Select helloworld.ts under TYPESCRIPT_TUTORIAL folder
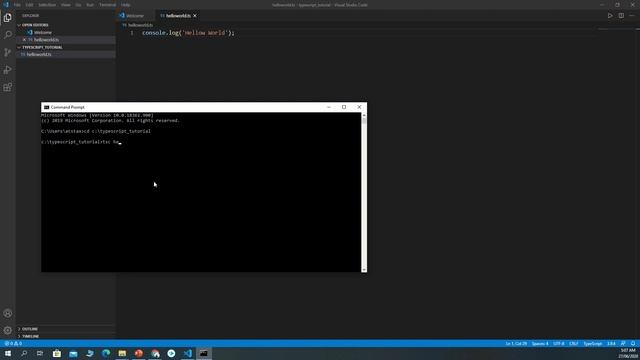Screen dimensions: 640x360 point(39,54)
